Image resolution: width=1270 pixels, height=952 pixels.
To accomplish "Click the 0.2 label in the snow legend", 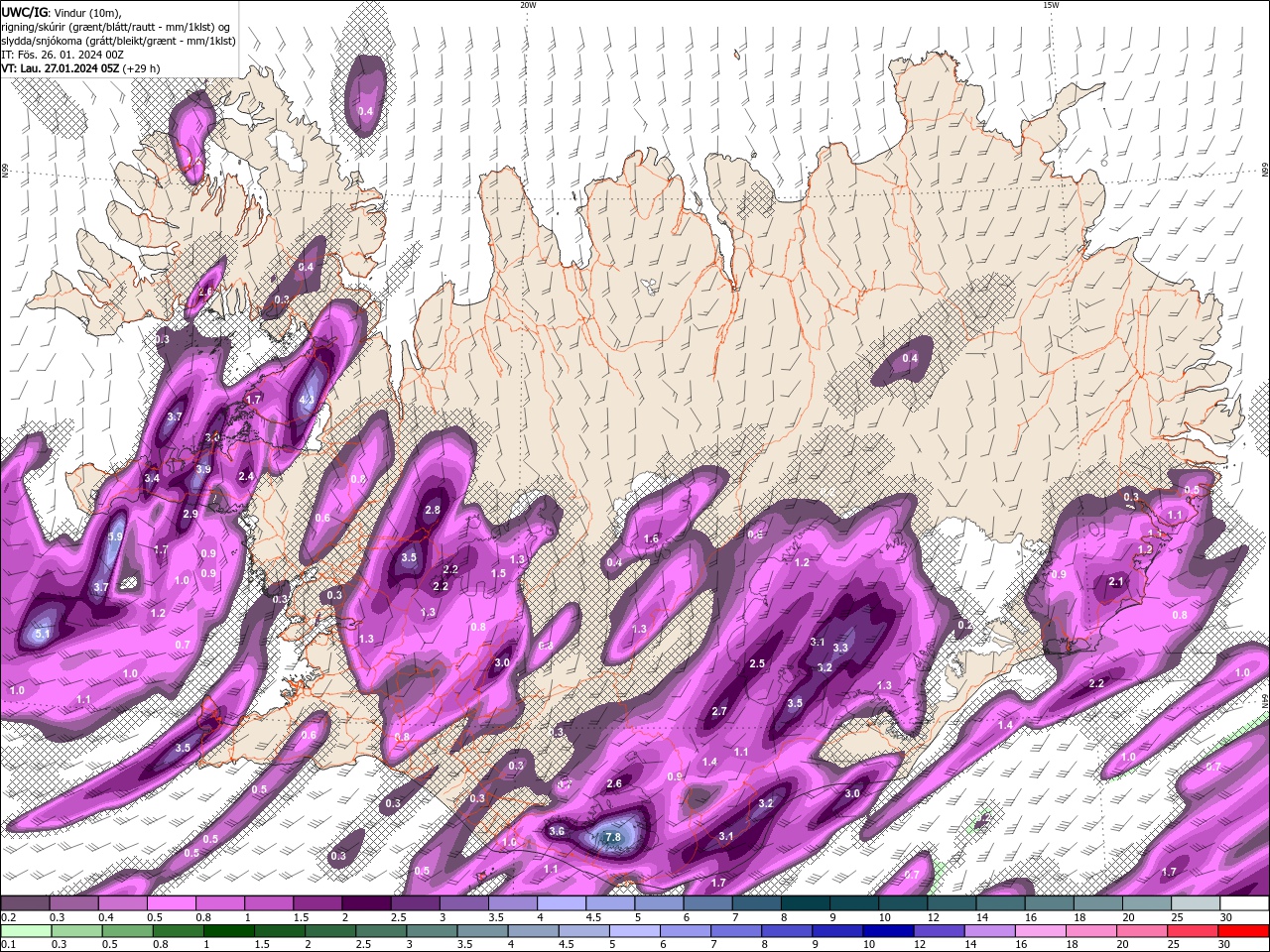I will coord(8,917).
